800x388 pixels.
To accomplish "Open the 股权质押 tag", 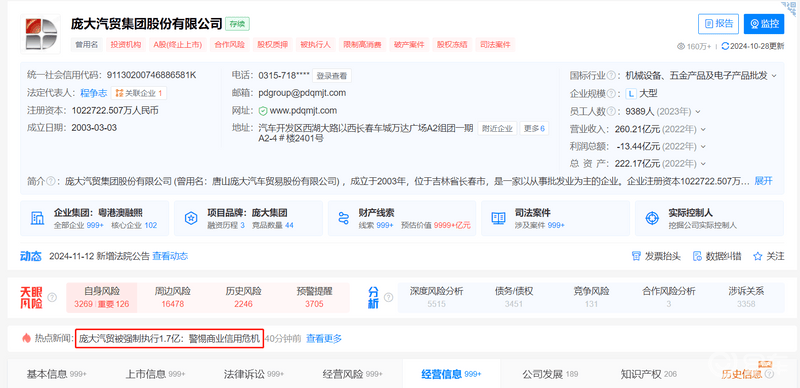I will tap(272, 45).
